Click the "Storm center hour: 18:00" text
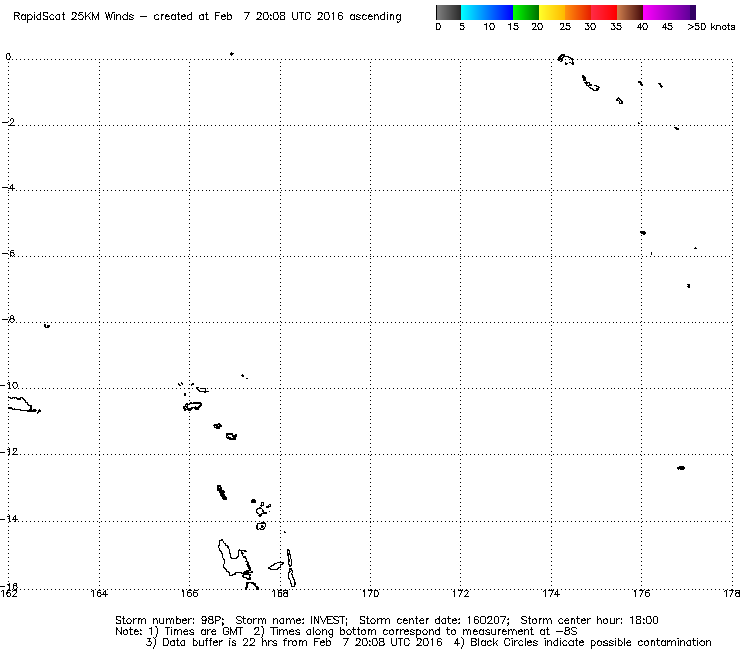The image size is (740, 650). click(x=589, y=620)
